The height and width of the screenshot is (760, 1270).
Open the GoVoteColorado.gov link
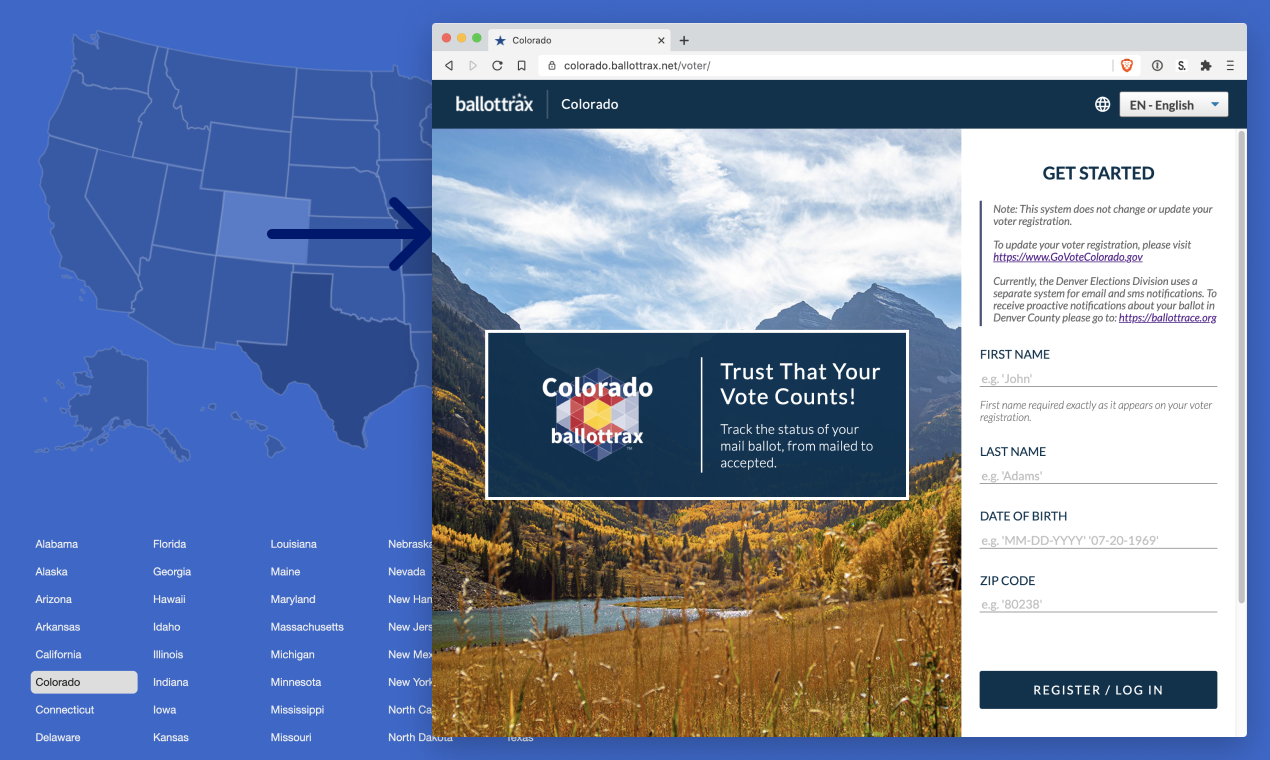point(1068,257)
